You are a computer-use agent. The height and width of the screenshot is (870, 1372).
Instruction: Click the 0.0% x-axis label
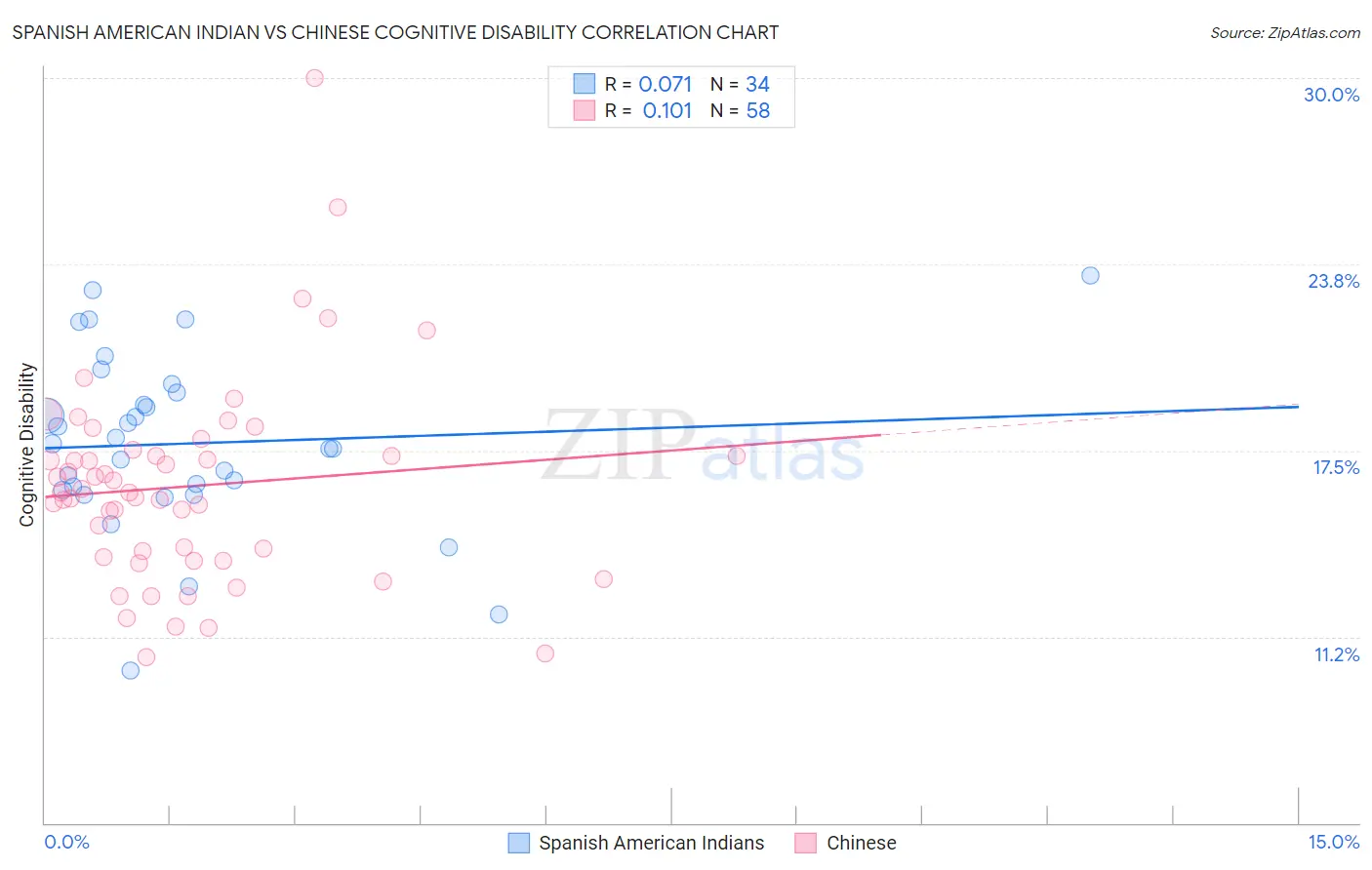(66, 842)
